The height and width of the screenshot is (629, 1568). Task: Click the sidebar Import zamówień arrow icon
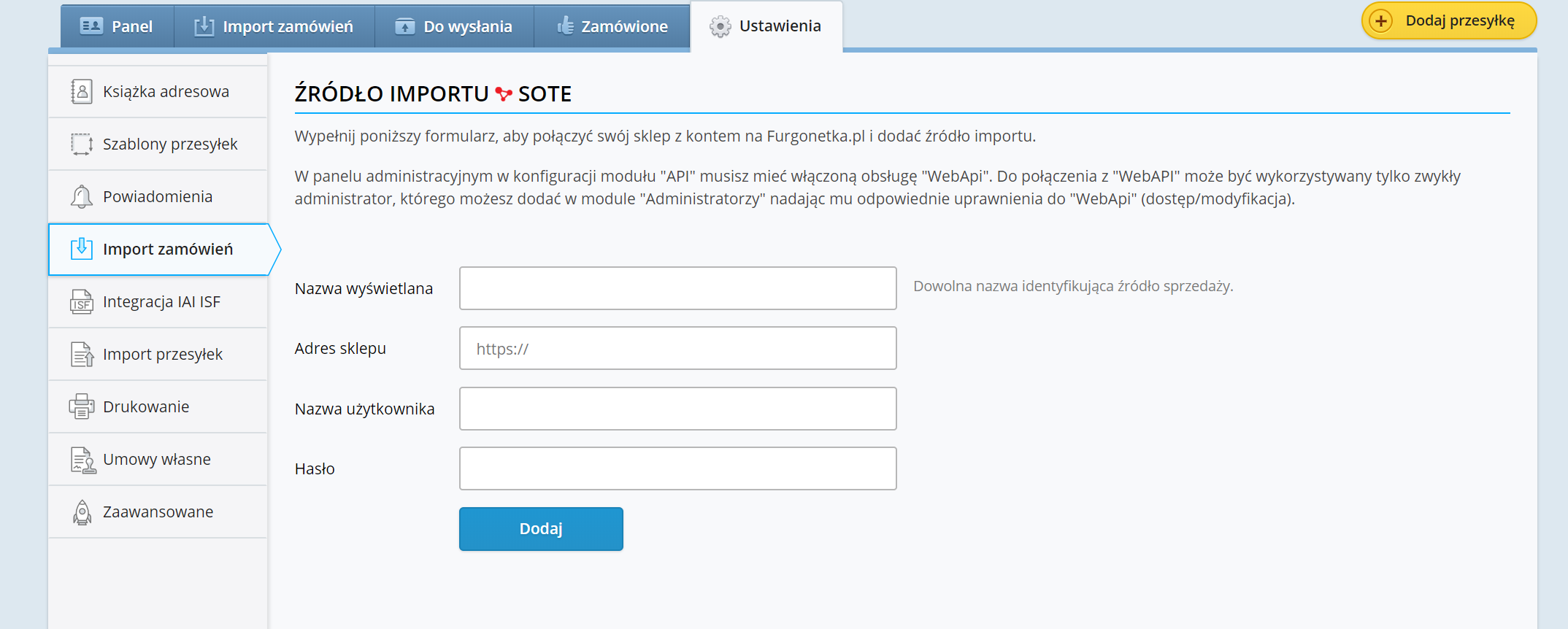pyautogui.click(x=82, y=249)
